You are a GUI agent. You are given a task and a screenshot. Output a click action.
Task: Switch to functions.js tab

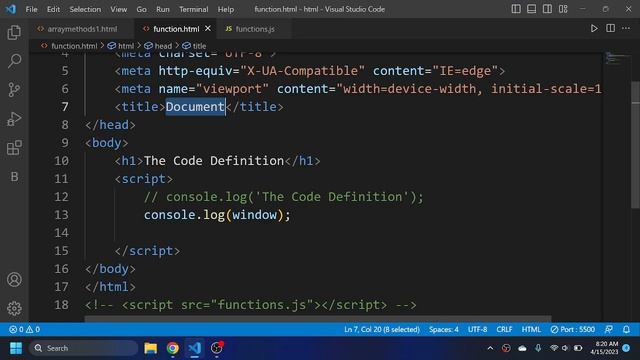[x=255, y=29]
